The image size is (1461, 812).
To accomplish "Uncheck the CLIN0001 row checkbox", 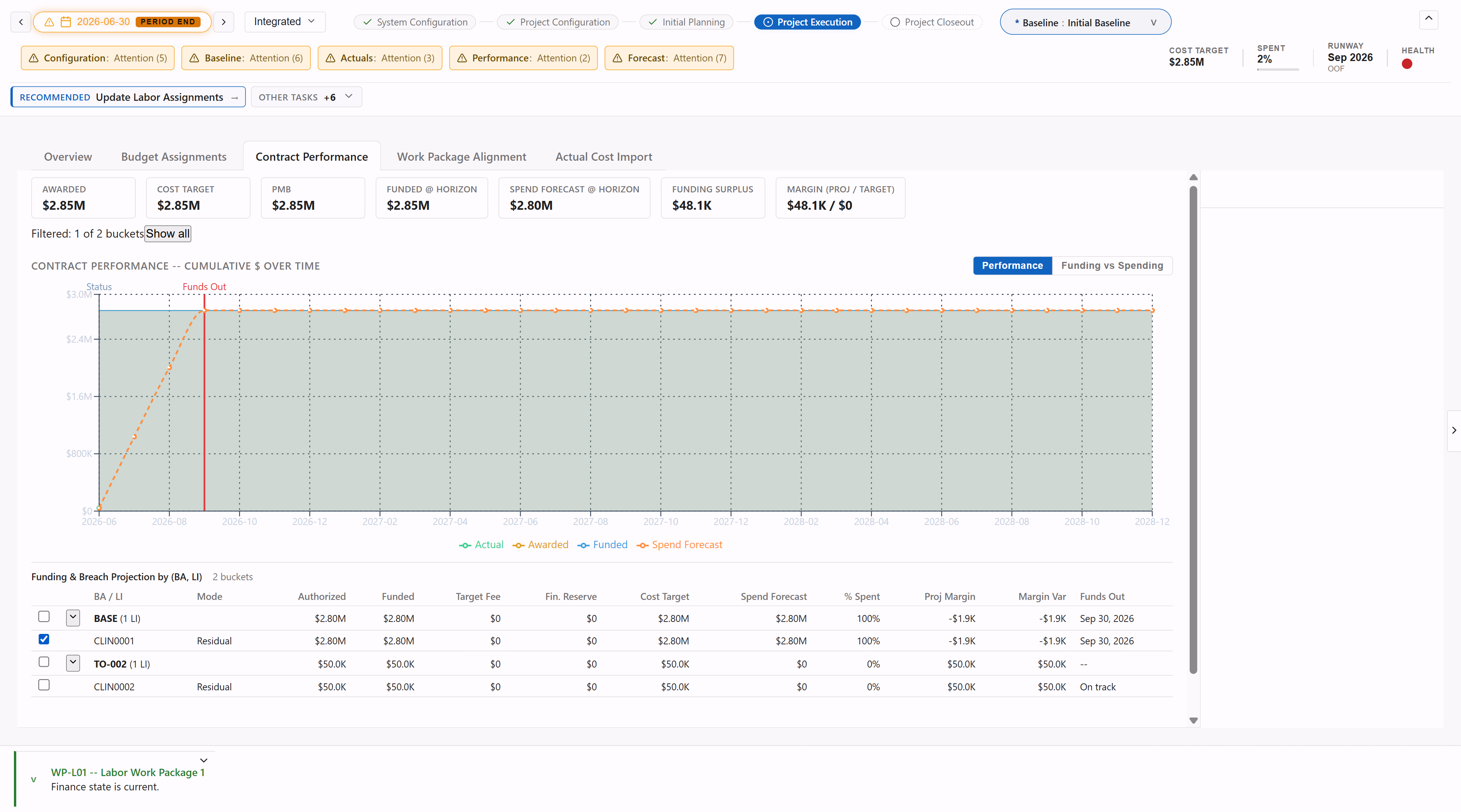I will point(44,639).
